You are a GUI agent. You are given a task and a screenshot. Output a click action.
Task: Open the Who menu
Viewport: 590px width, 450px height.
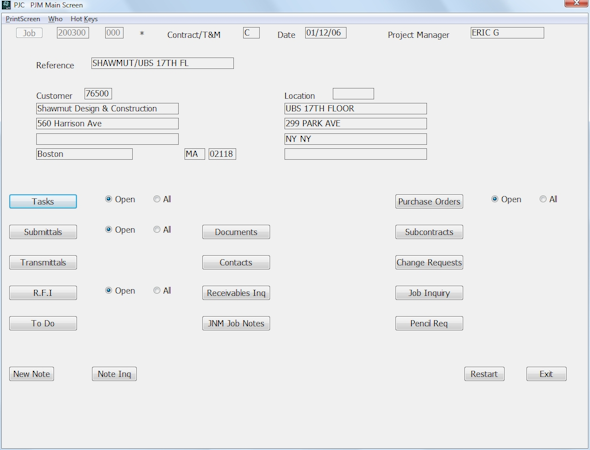55,19
